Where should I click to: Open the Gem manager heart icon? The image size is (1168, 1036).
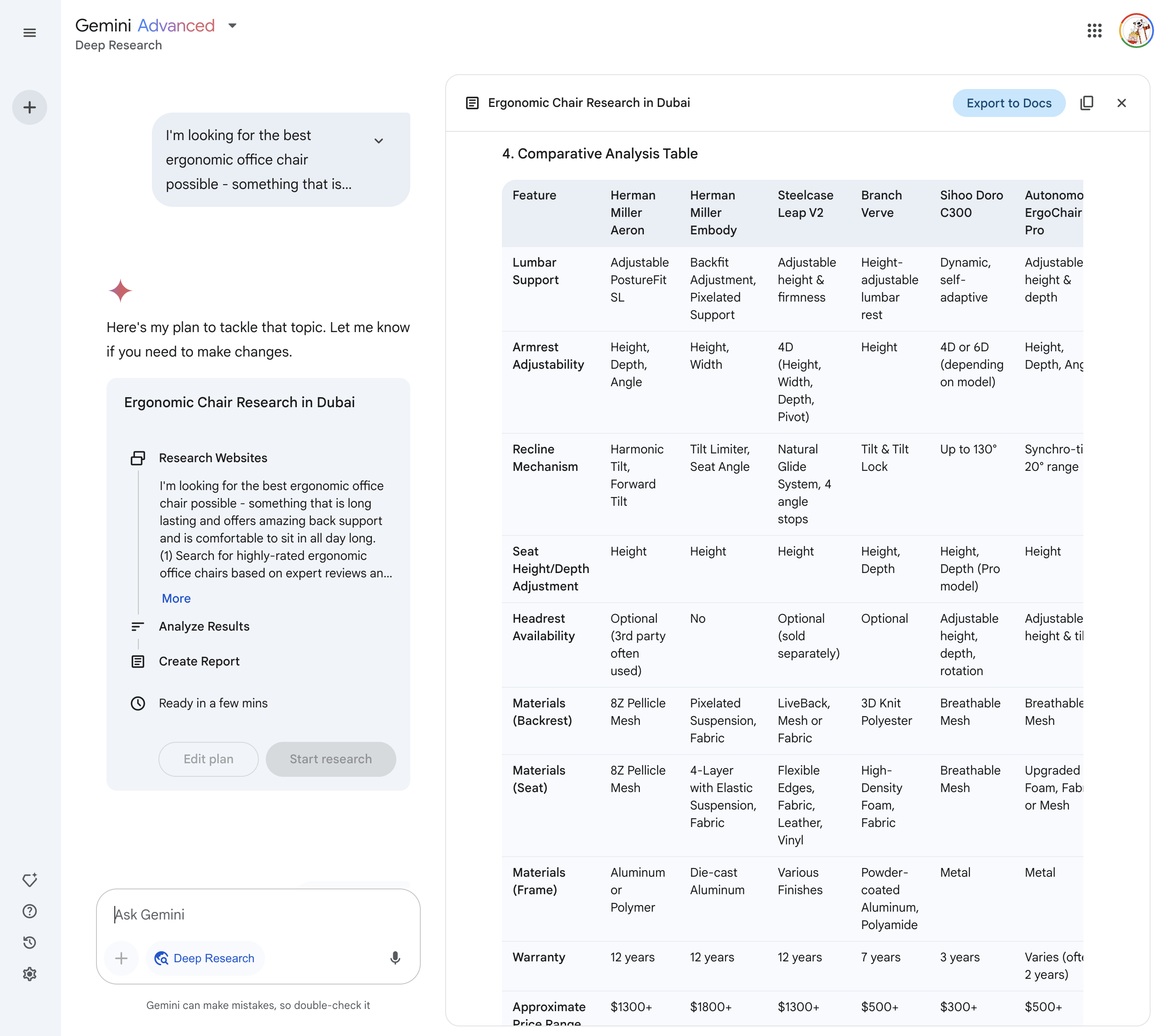tap(30, 880)
